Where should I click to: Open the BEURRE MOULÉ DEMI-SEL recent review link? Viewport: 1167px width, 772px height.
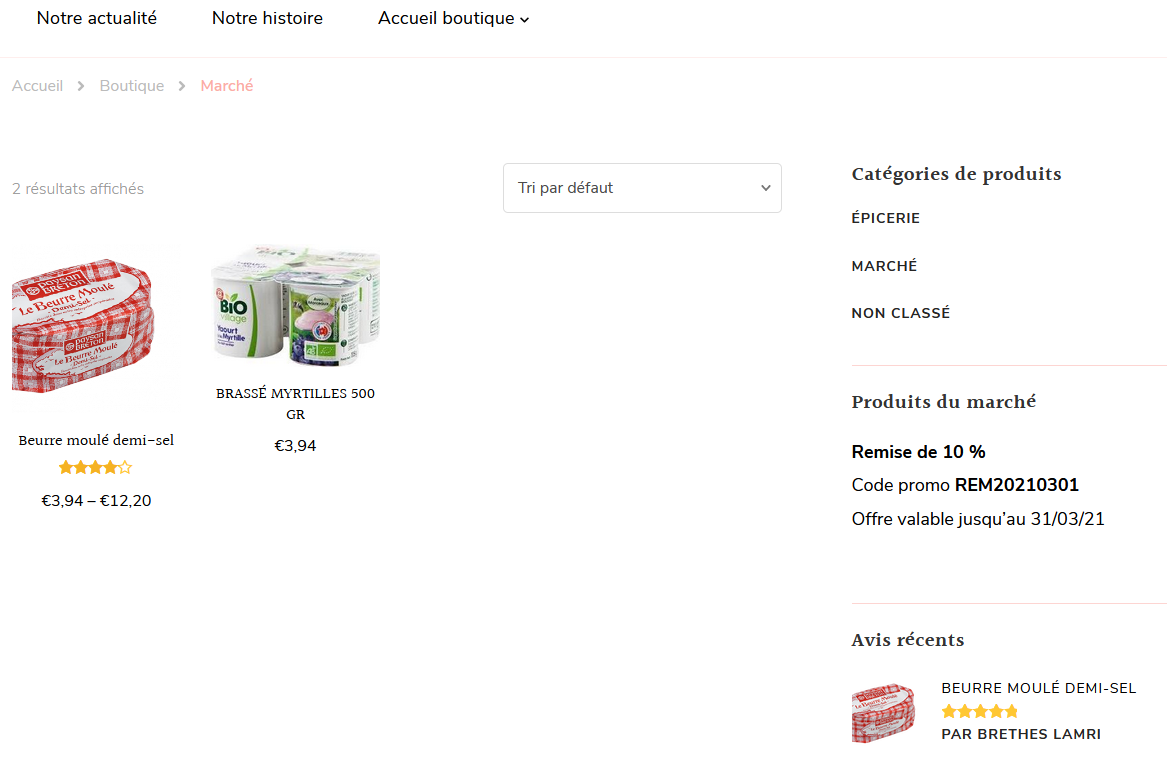1038,688
